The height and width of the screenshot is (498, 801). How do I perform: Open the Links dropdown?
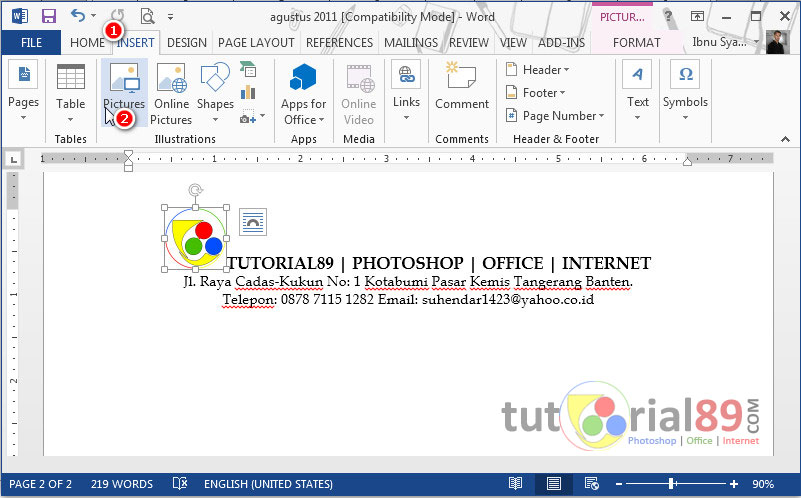pyautogui.click(x=406, y=92)
